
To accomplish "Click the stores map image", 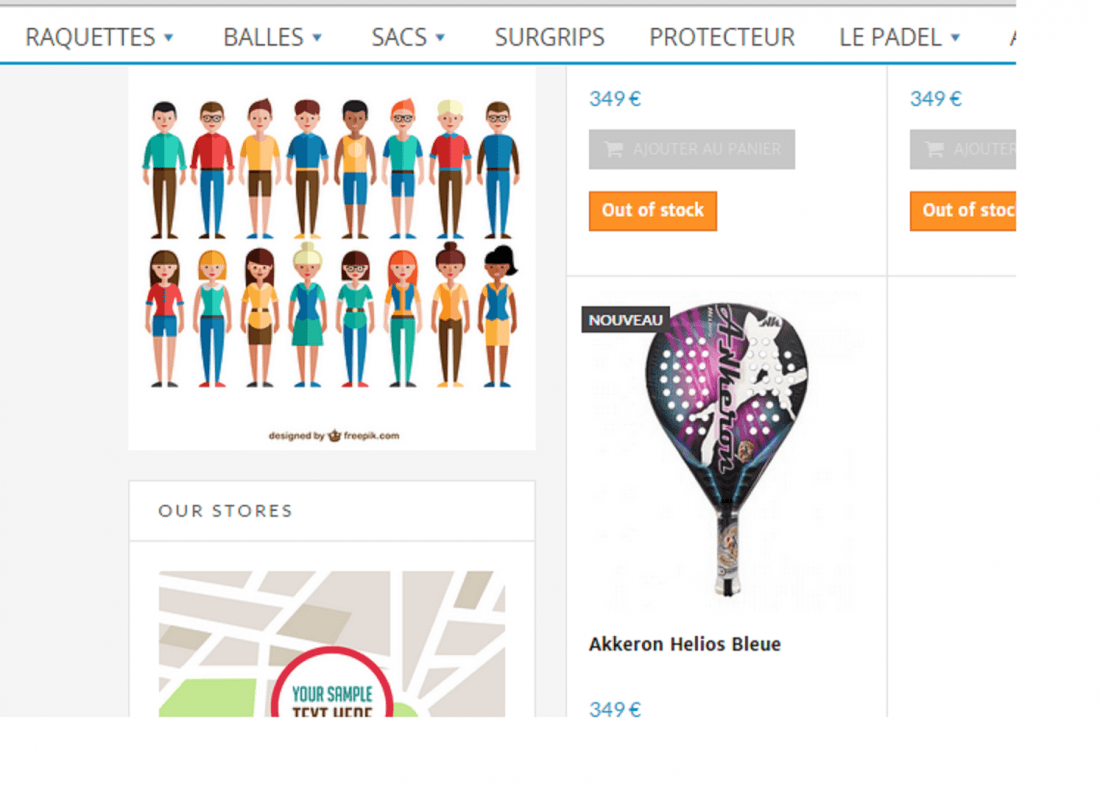I will (332, 644).
